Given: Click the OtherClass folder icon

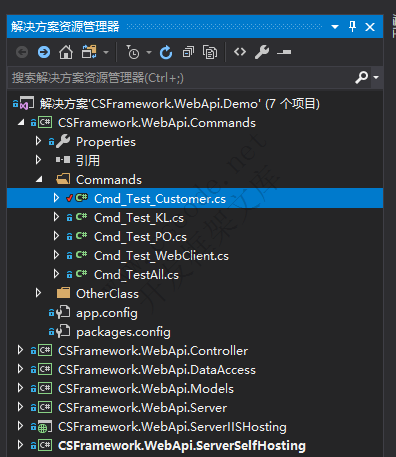Looking at the screenshot, I should tap(63, 293).
